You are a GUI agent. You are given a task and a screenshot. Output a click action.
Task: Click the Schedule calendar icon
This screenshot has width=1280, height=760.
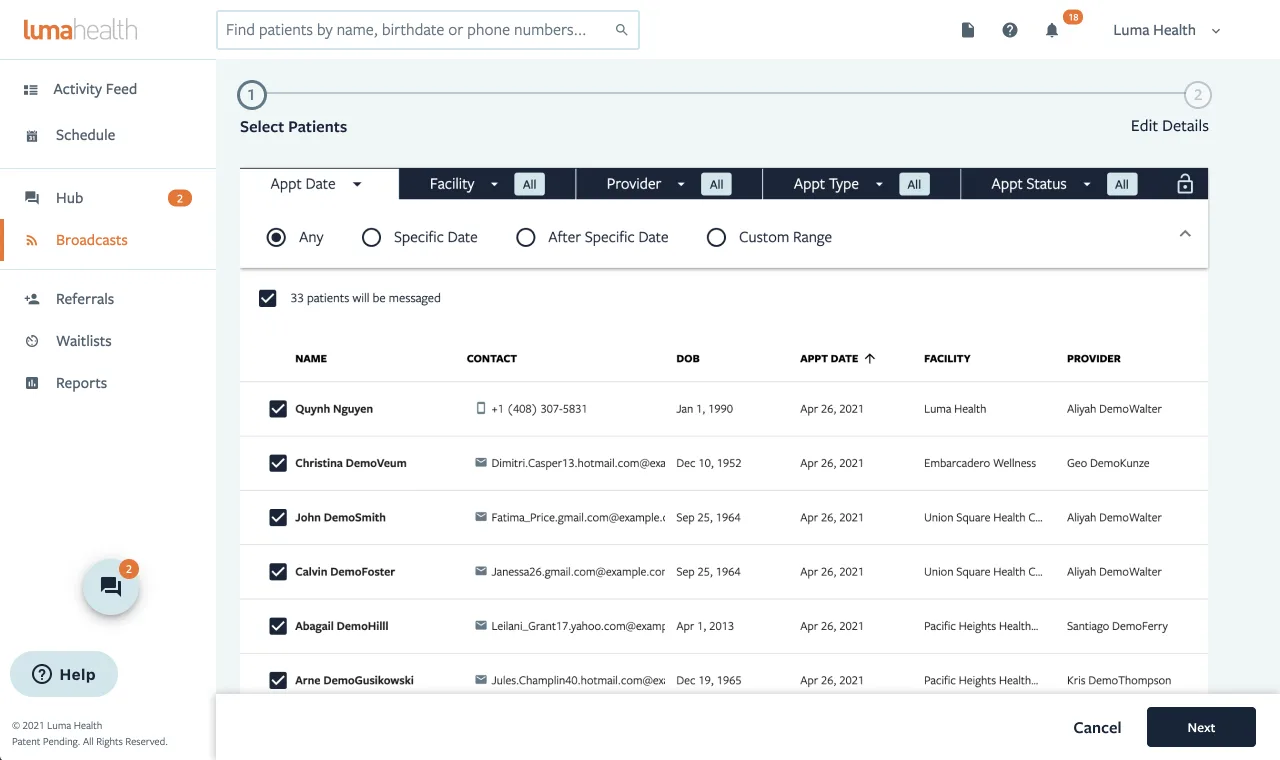tap(32, 135)
